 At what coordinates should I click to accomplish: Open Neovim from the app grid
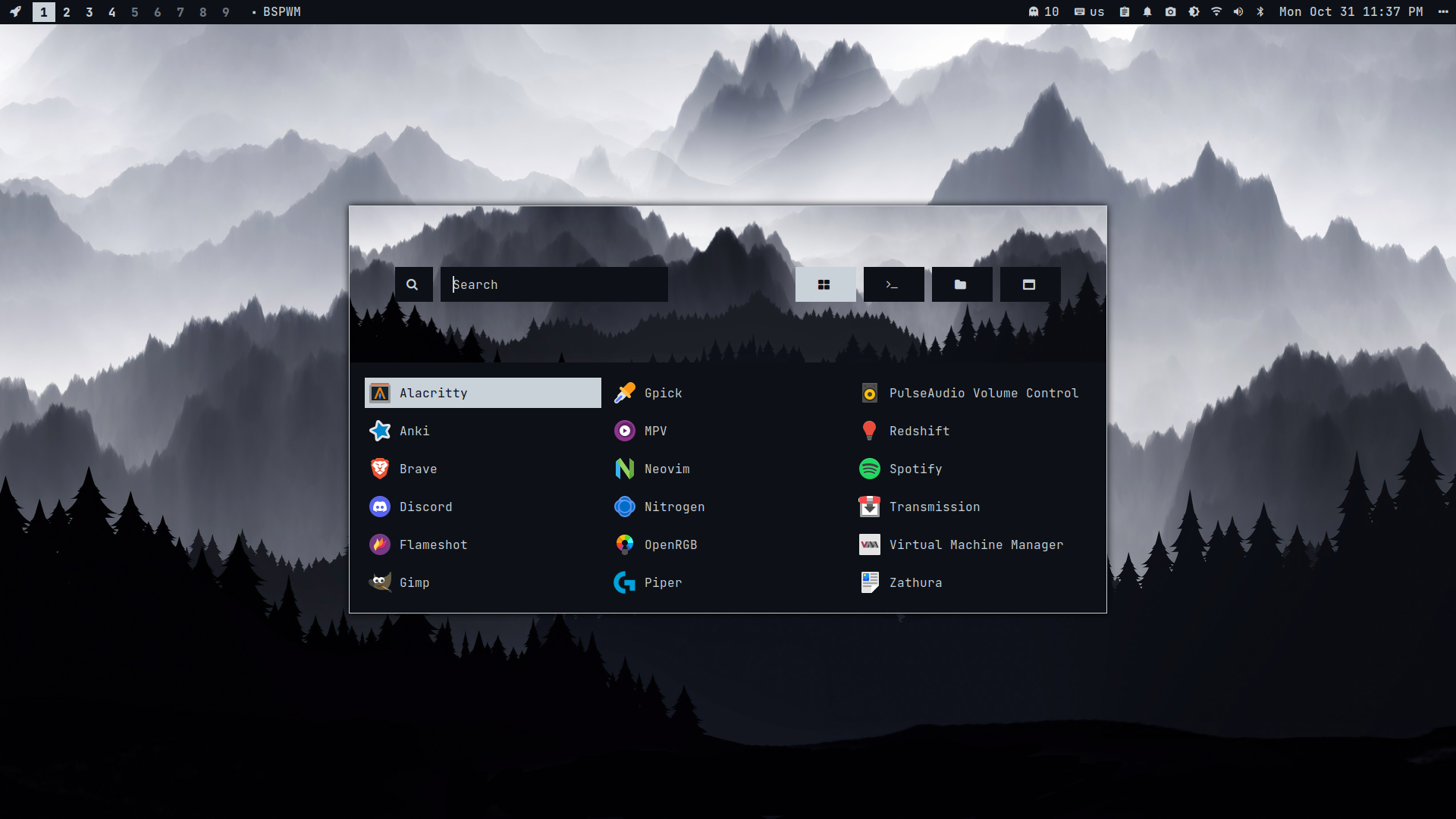point(666,469)
